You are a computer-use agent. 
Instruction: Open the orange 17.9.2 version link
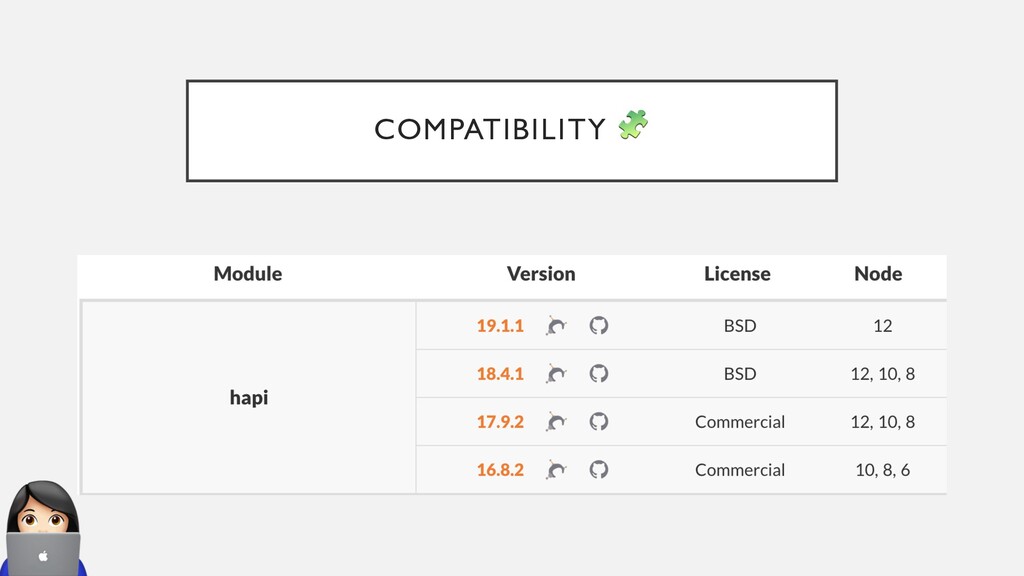click(x=500, y=421)
